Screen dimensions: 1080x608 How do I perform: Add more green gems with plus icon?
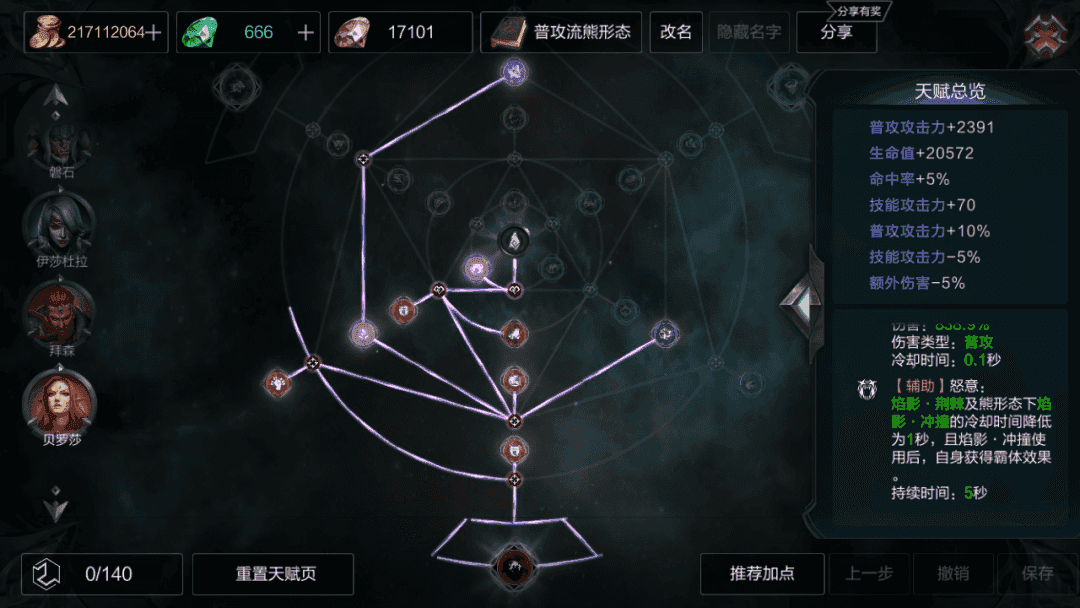(306, 32)
